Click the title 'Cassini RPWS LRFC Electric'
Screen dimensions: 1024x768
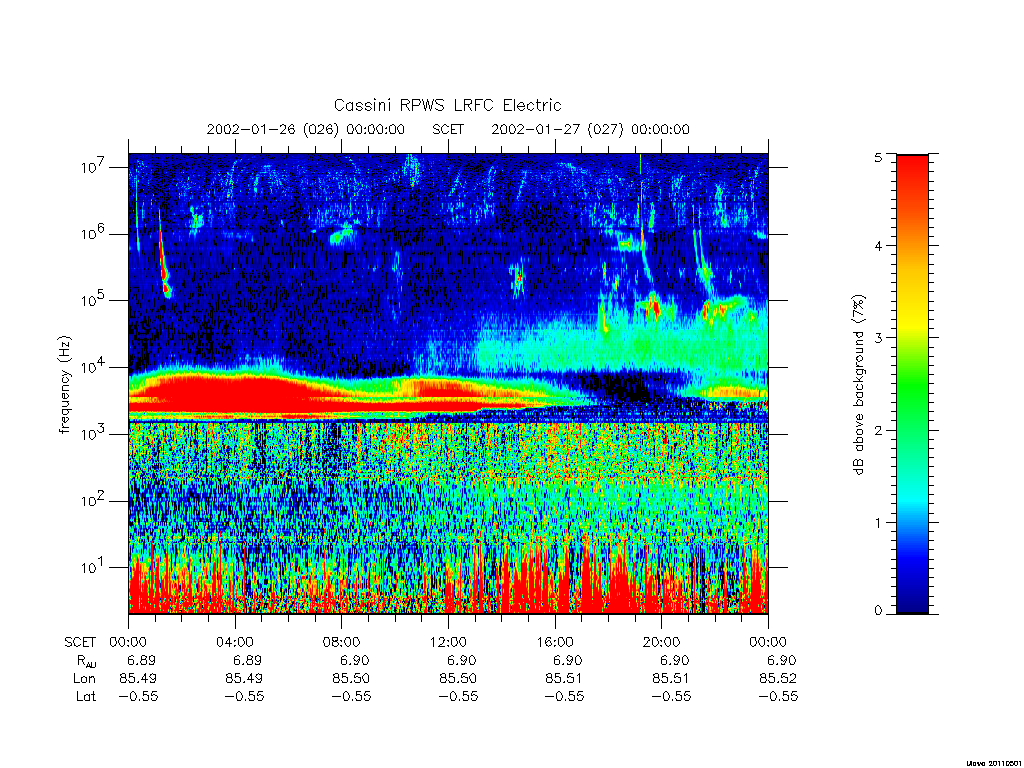[x=447, y=105]
